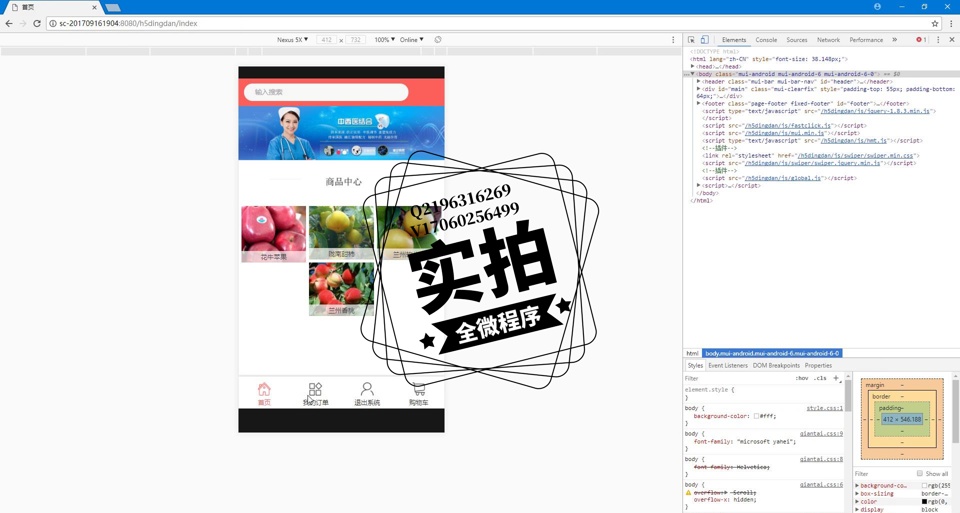This screenshot has width=960, height=513.
Task: Enable the Show all checkbox
Action: coord(920,474)
